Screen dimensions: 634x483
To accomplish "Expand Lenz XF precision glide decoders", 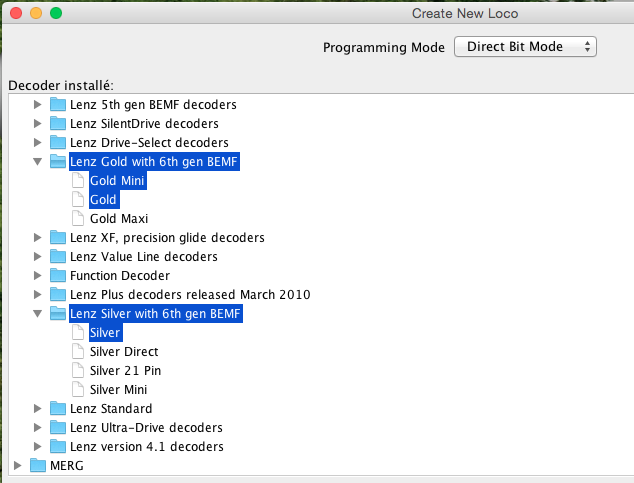I will 37,238.
